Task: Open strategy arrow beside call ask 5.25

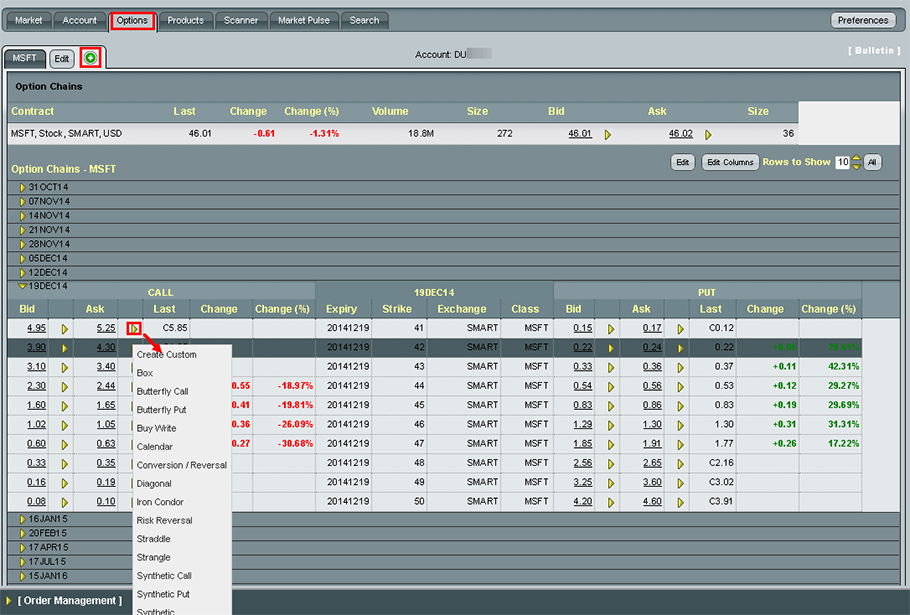Action: (134, 328)
